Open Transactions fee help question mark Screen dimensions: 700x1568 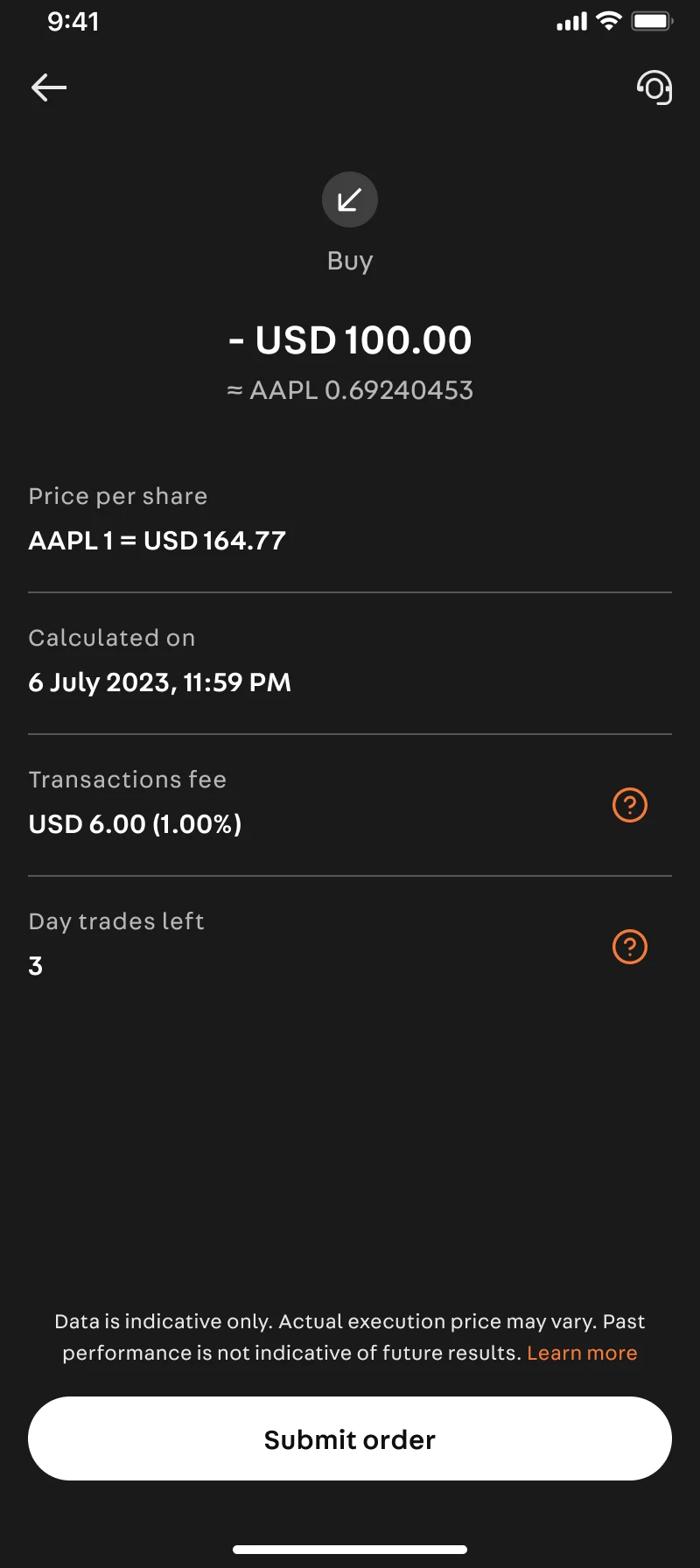(630, 805)
